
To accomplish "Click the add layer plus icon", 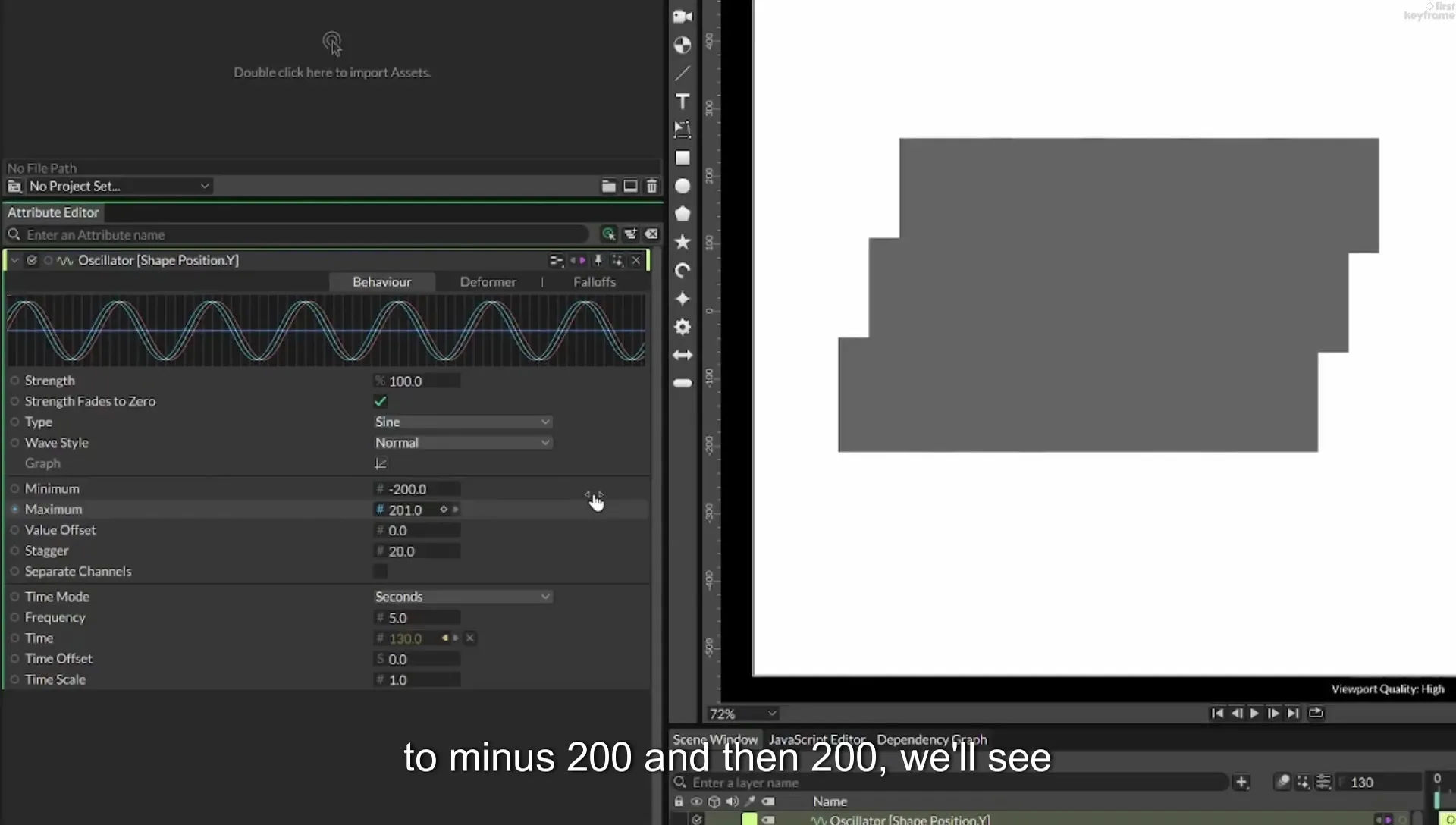I will point(1241,782).
